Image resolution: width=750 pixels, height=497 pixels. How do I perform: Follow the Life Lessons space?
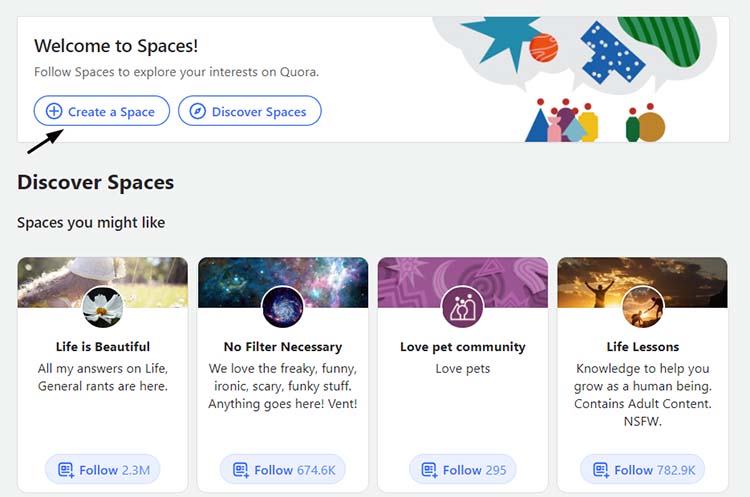click(x=642, y=469)
